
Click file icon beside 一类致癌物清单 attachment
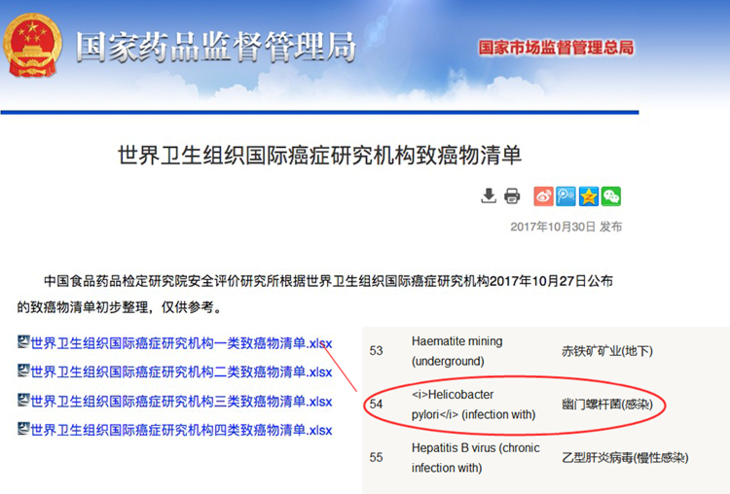[x=23, y=343]
